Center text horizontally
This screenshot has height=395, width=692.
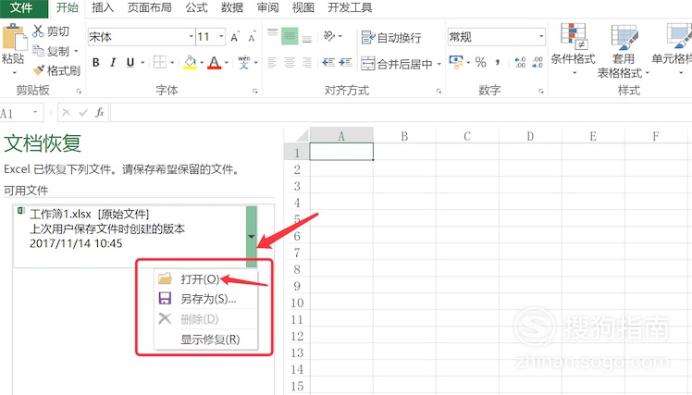290,63
